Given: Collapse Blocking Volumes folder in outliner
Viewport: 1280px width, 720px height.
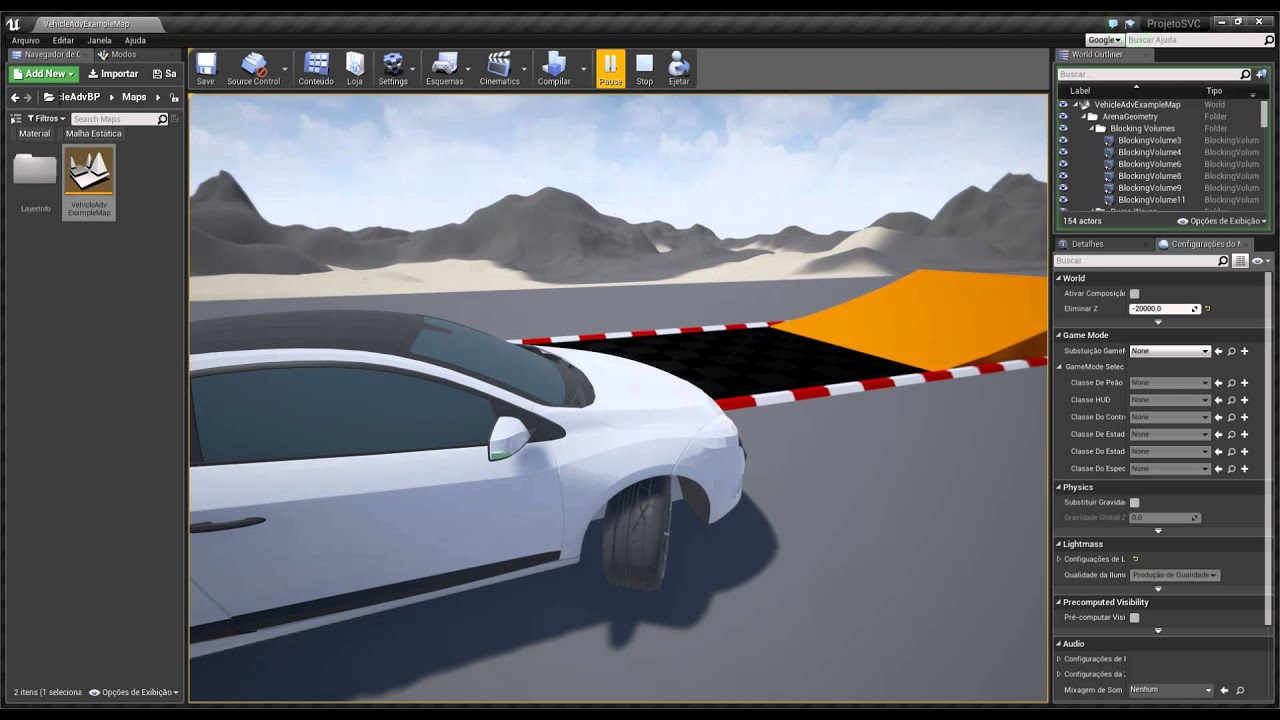Looking at the screenshot, I should click(1092, 128).
